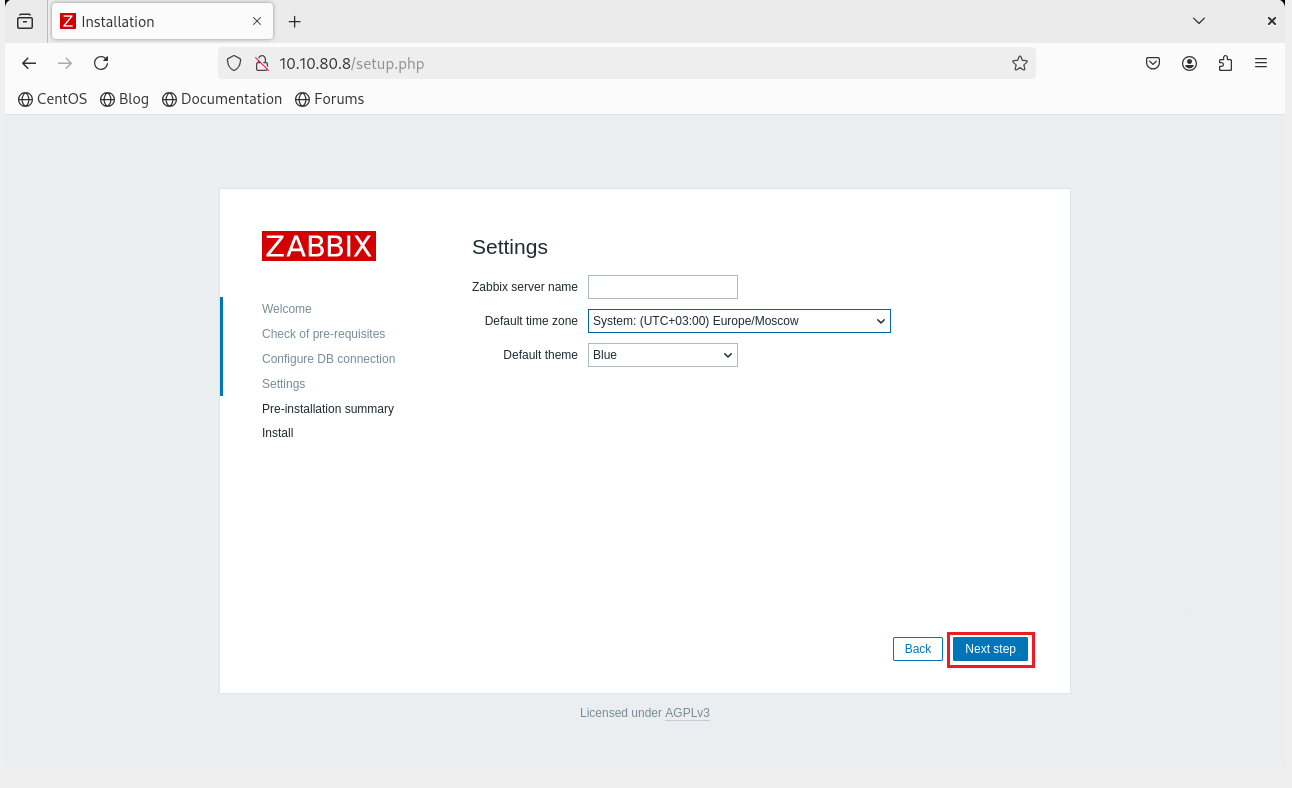Image resolution: width=1292 pixels, height=788 pixels.
Task: Click the Next step button
Action: [x=990, y=649]
